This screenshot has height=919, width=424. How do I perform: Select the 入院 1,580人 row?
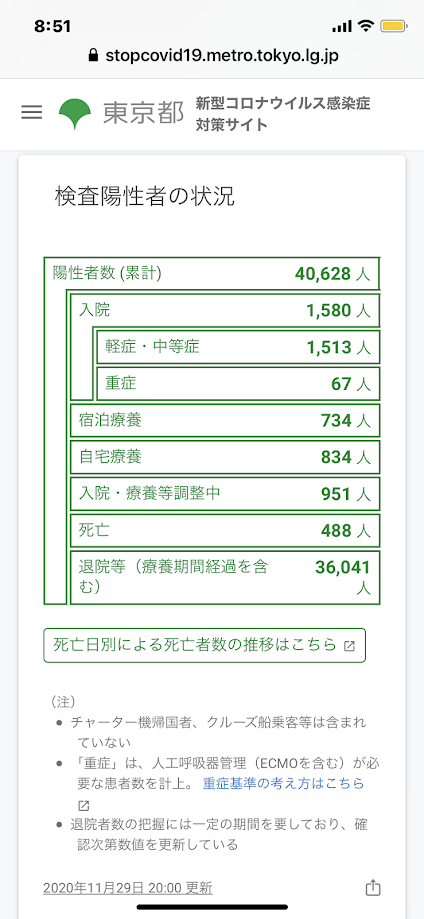(x=225, y=311)
